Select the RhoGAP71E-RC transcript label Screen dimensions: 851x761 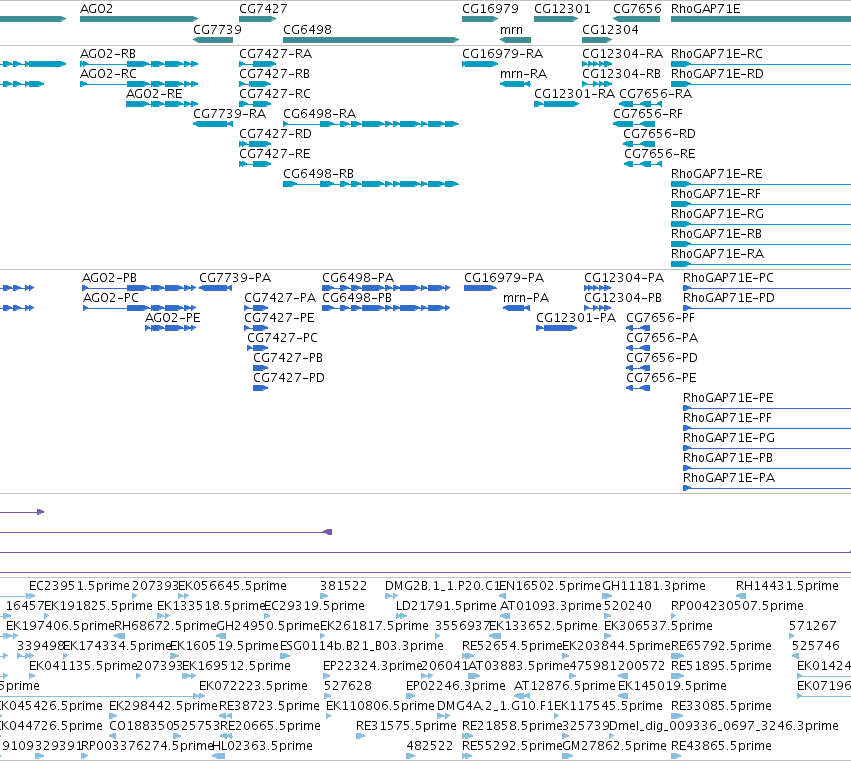point(716,54)
